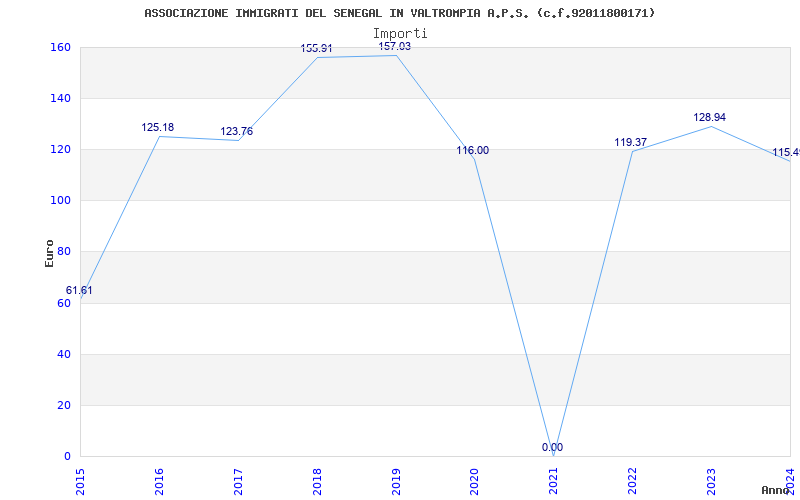Click the 0.00 data label for 2021
The height and width of the screenshot is (500, 800).
tap(553, 447)
